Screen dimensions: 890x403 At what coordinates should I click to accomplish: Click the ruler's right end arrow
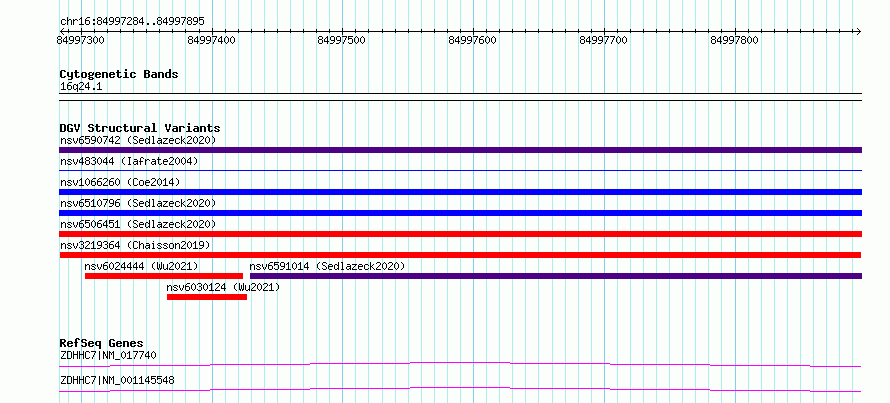pos(858,31)
